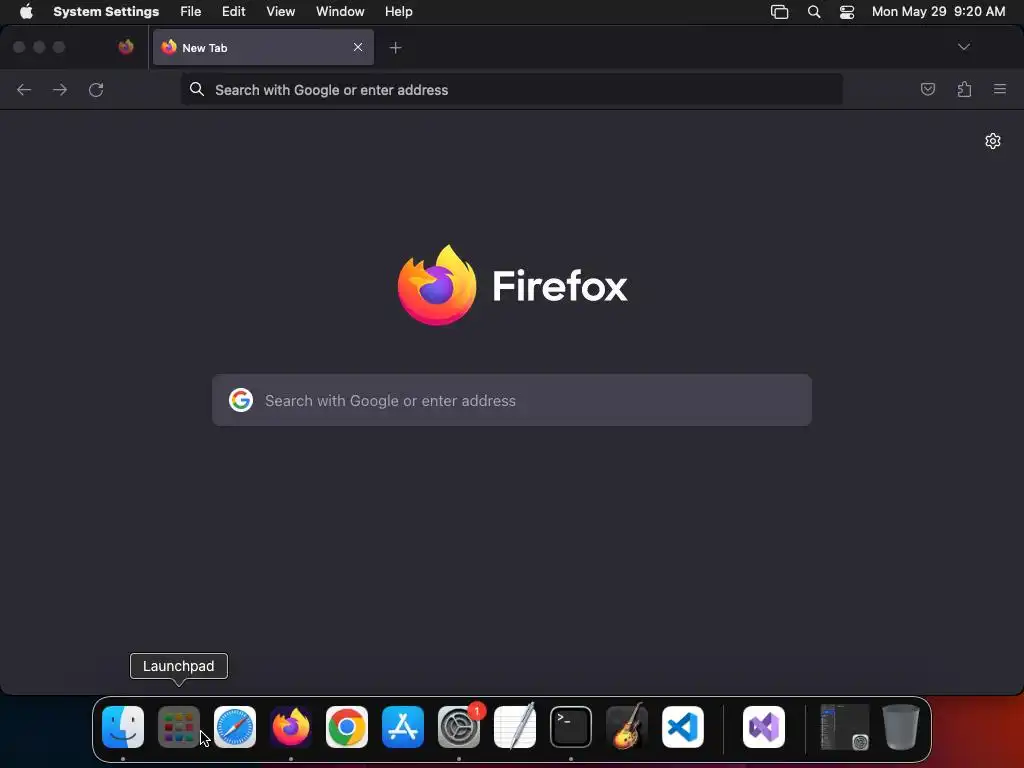Focus the center Google search box
The width and height of the screenshot is (1024, 768).
[x=511, y=400]
